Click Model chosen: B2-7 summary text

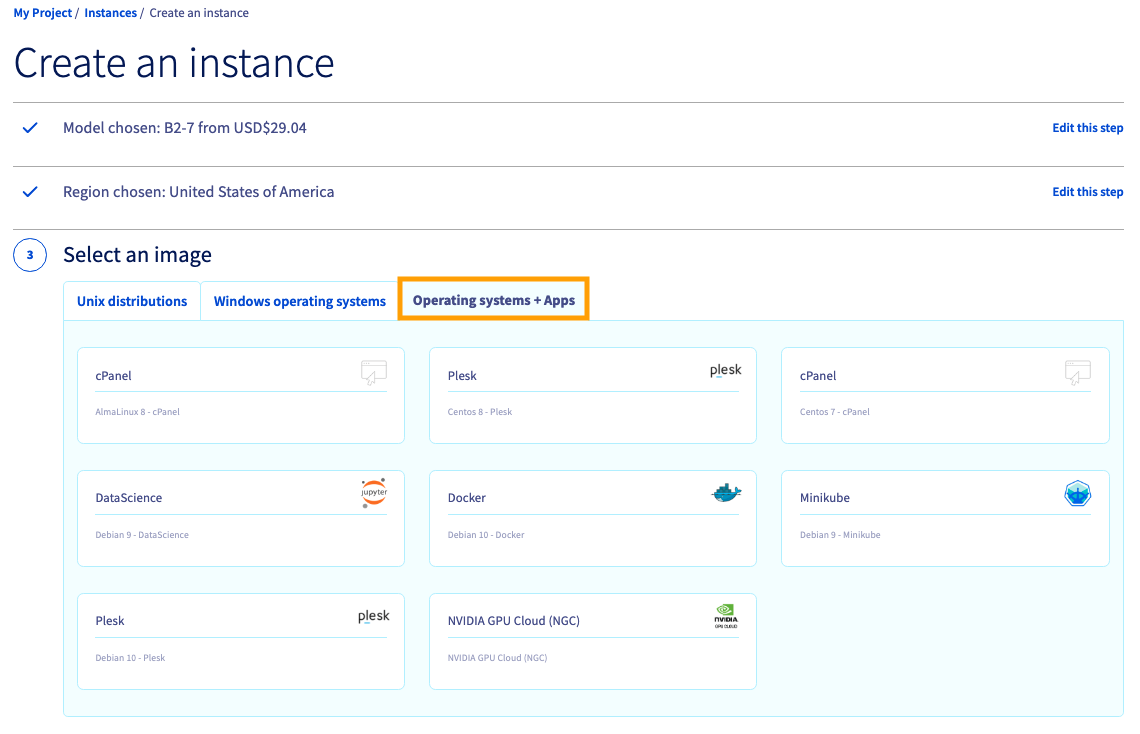click(x=185, y=128)
